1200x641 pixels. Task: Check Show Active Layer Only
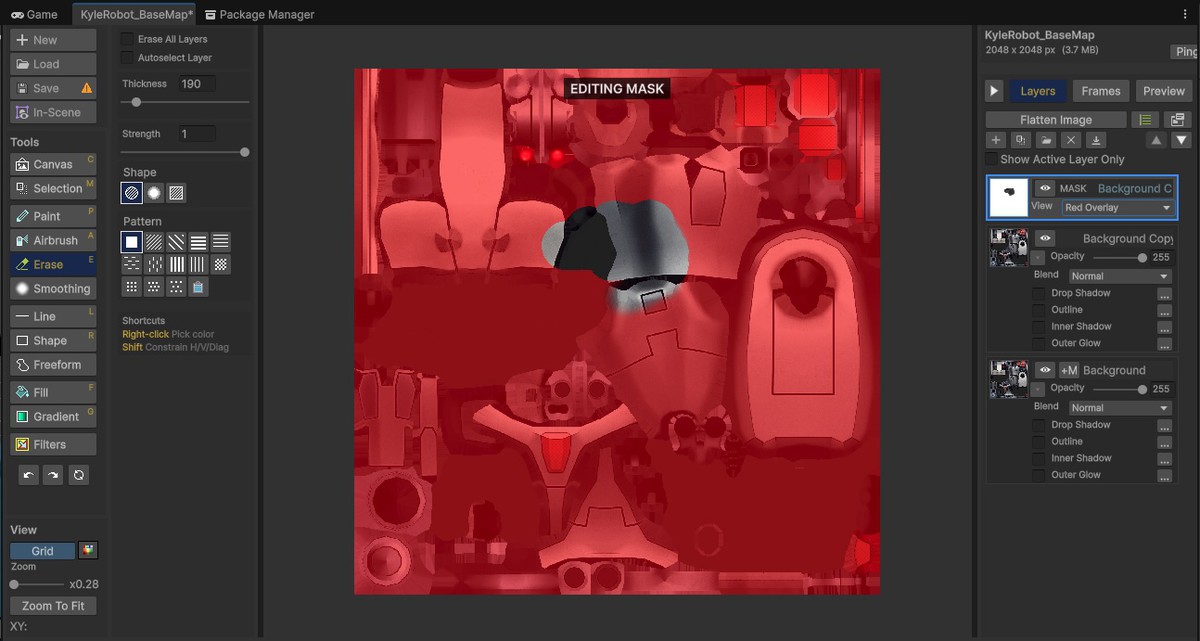pos(991,159)
